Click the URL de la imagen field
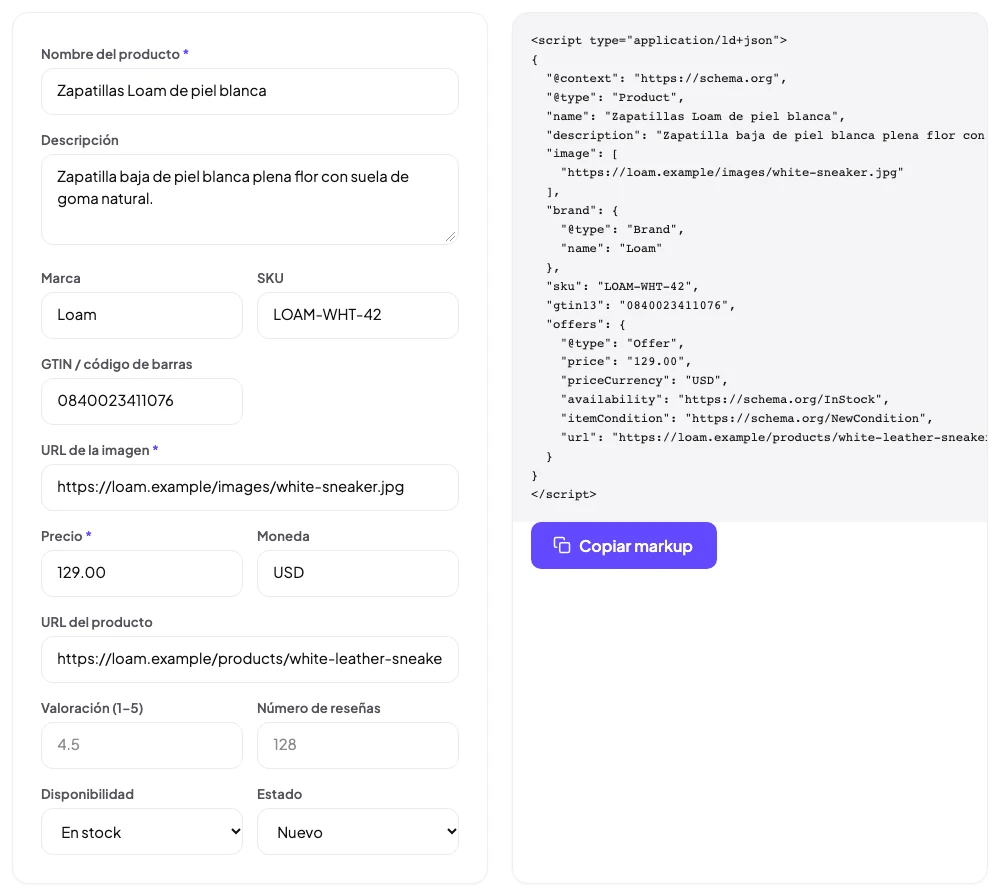The width and height of the screenshot is (1000, 892). (x=250, y=487)
